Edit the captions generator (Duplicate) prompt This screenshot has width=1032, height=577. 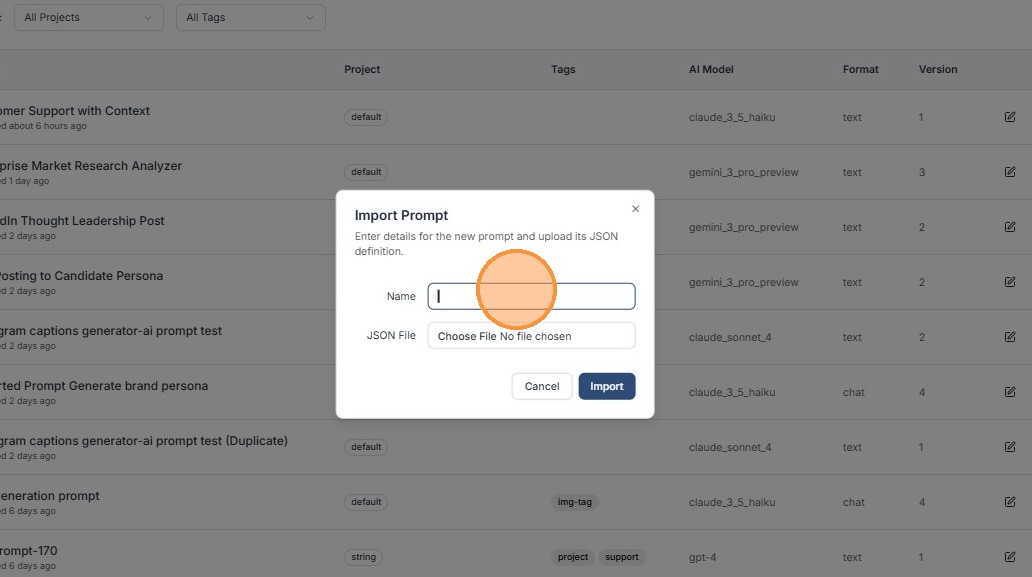pos(1009,447)
